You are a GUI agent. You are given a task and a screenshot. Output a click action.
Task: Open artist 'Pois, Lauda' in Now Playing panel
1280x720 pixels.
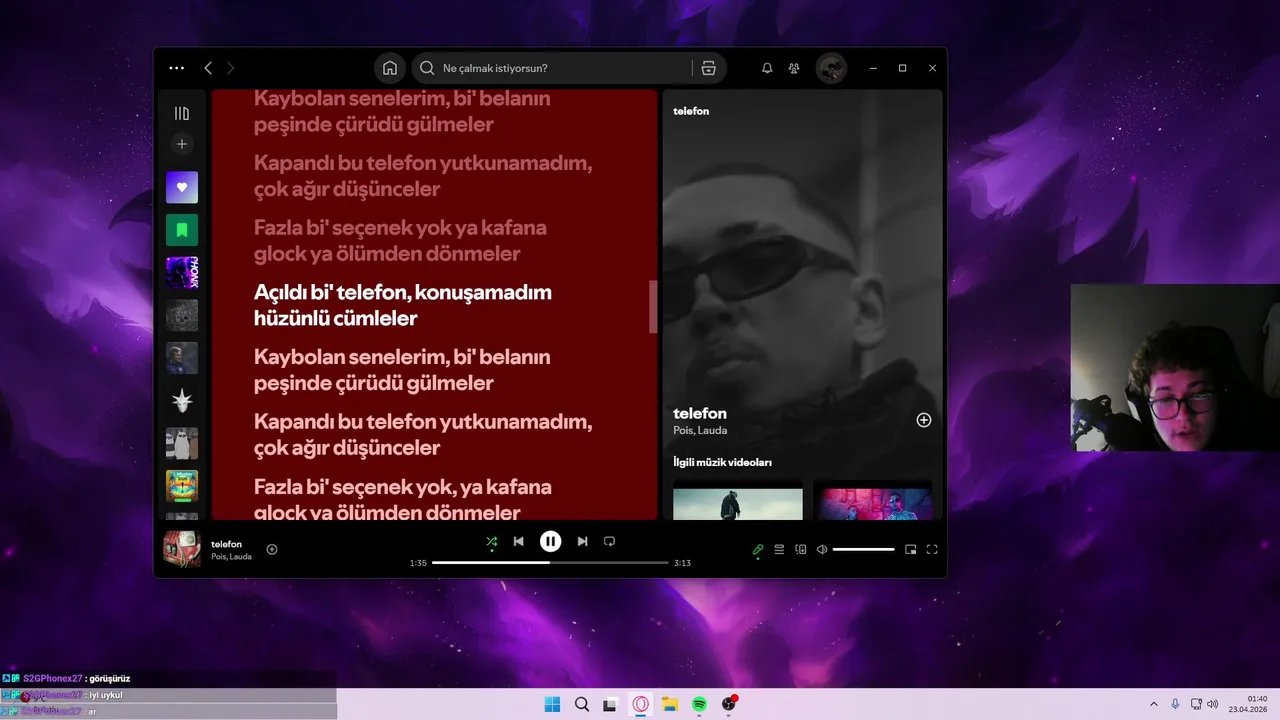point(700,430)
